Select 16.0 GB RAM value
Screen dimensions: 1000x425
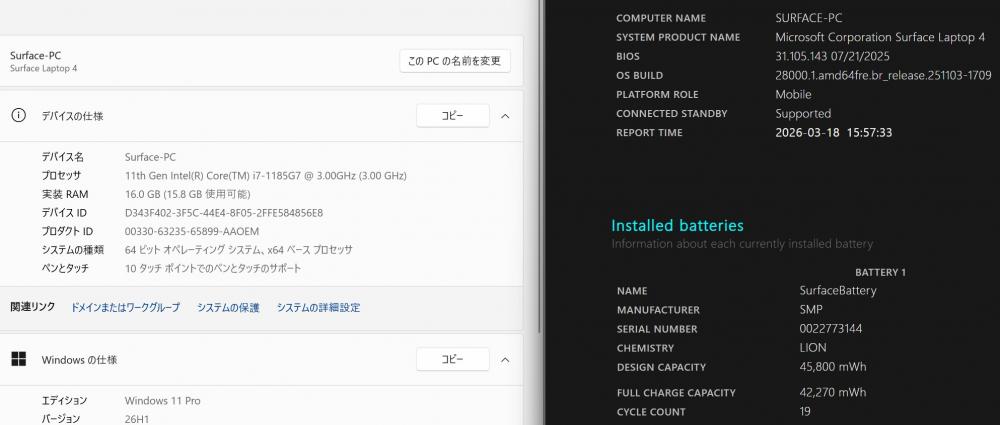pyautogui.click(x=188, y=194)
